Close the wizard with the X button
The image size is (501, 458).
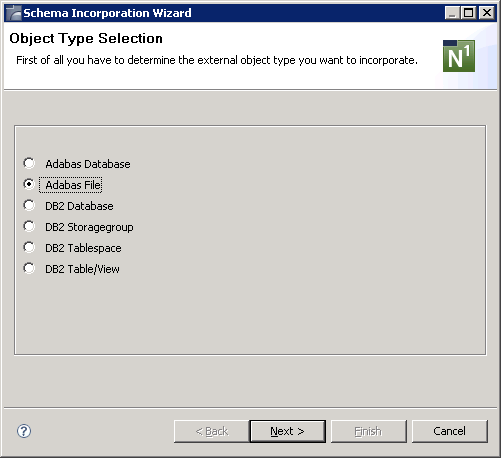coord(487,13)
